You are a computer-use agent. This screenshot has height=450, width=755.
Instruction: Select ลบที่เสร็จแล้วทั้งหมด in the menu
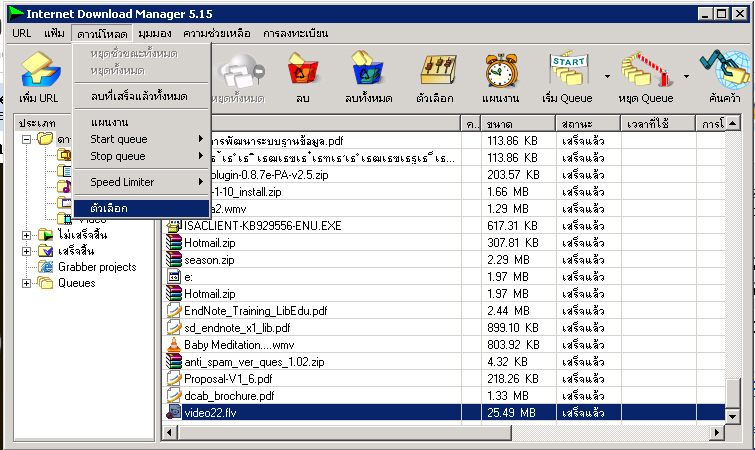[x=142, y=96]
